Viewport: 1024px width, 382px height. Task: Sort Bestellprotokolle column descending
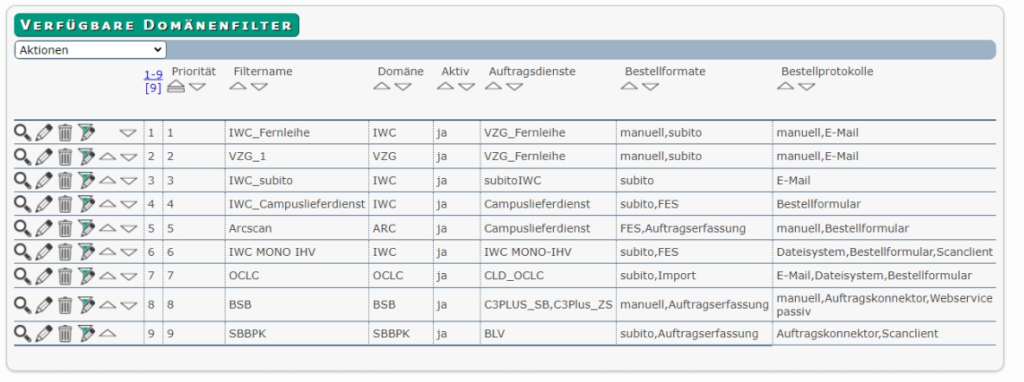807,87
